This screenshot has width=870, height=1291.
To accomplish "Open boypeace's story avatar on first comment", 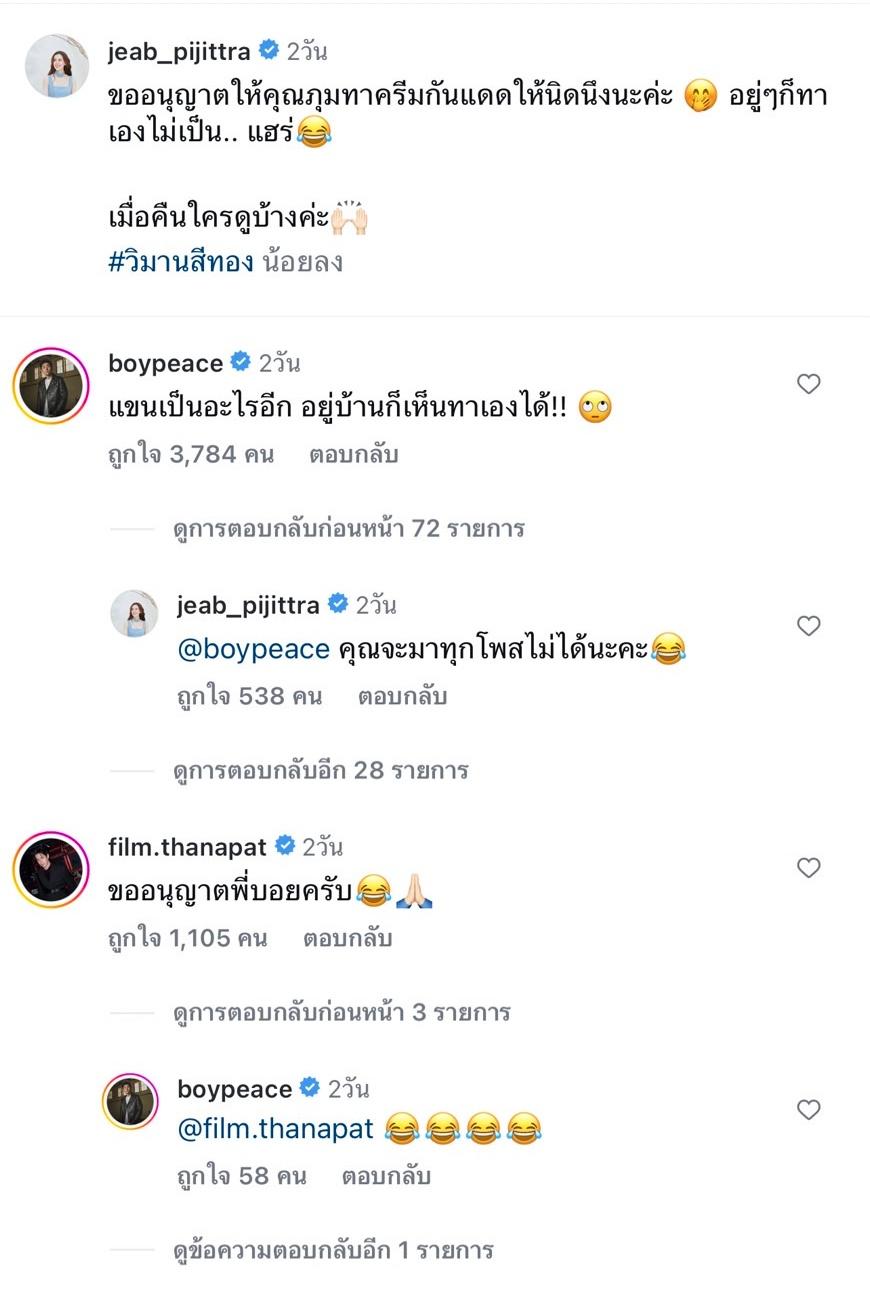I will coord(51,384).
